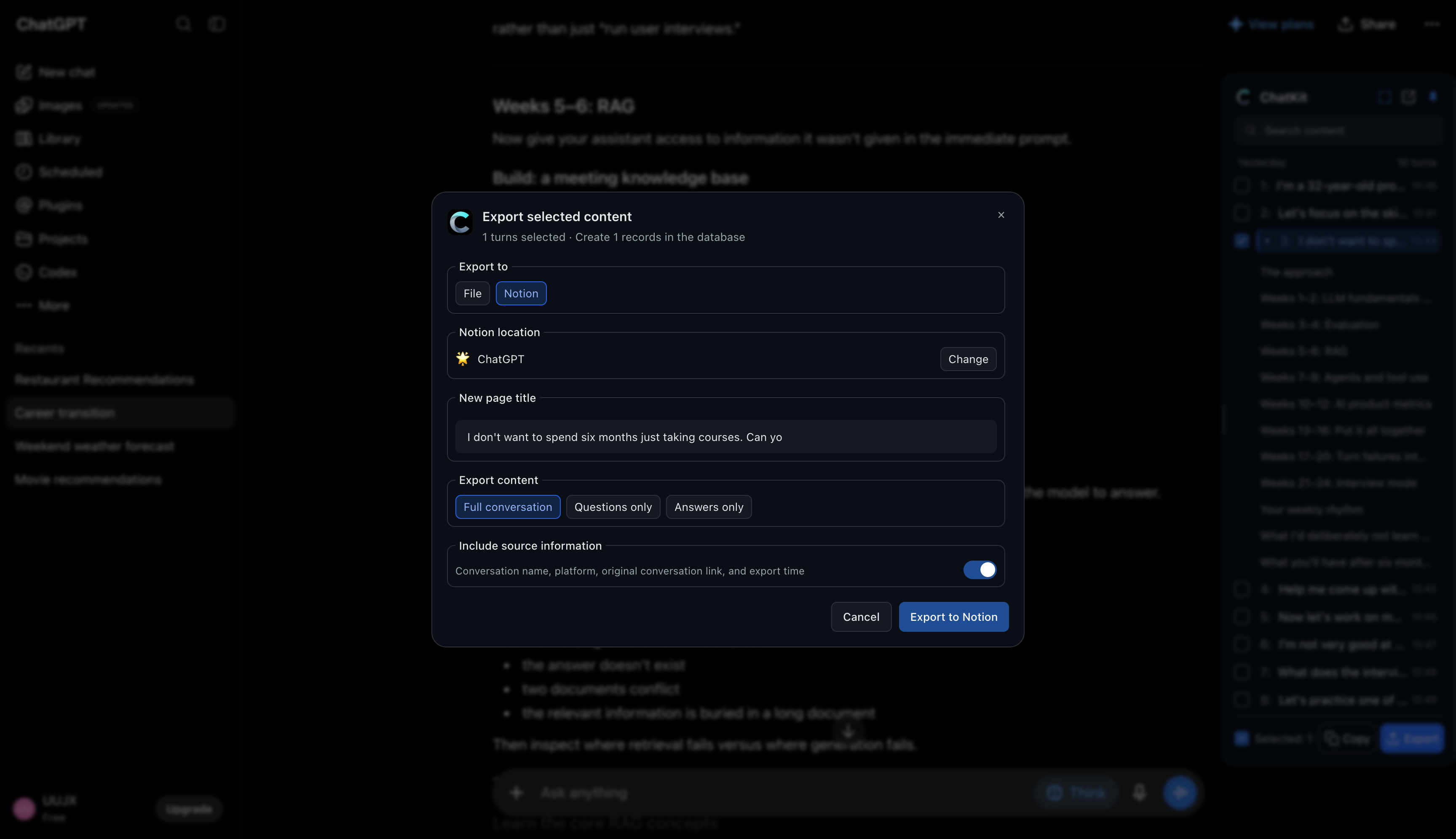Check the turn 1 checkbox in ChatKit
This screenshot has height=839, width=1456.
[1242, 186]
